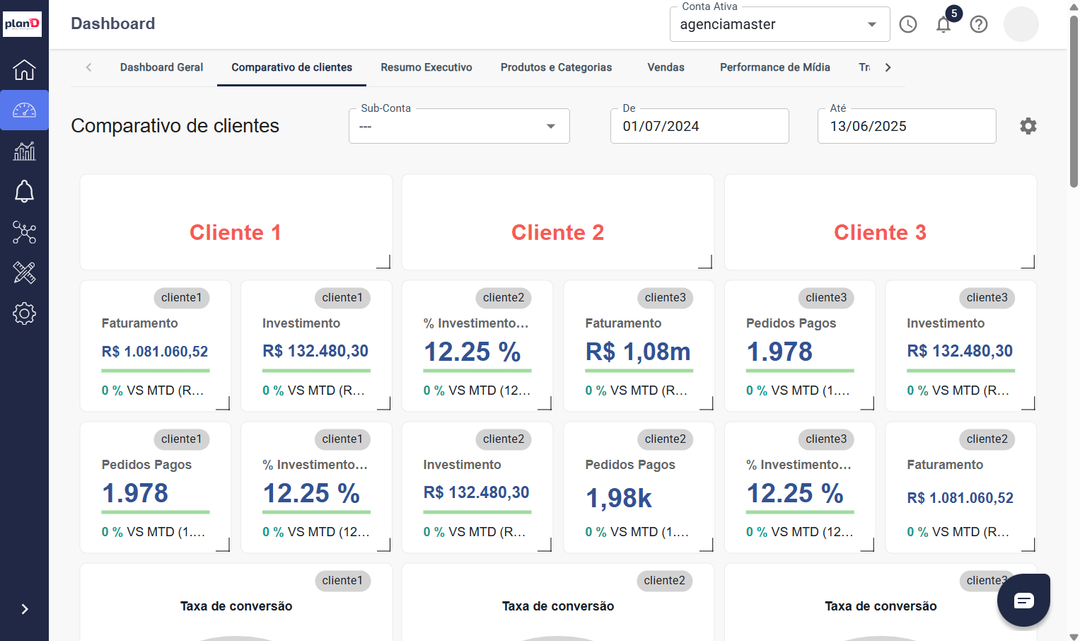
Task: Click the cliente1 tag on Taxa de conversão card
Action: [x=342, y=580]
